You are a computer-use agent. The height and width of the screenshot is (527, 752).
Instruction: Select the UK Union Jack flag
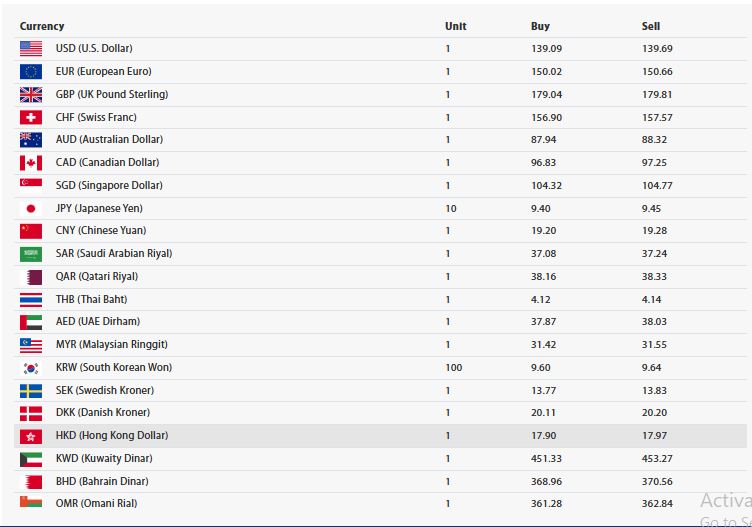(31, 94)
